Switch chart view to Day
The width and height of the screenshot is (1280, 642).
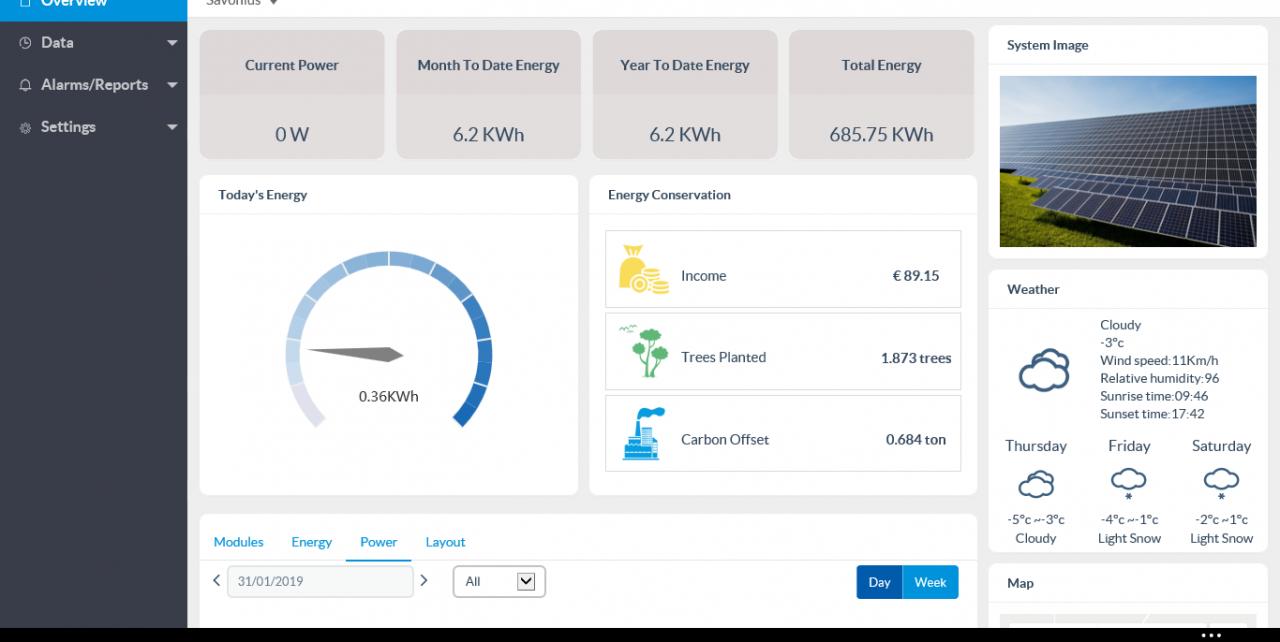(879, 582)
